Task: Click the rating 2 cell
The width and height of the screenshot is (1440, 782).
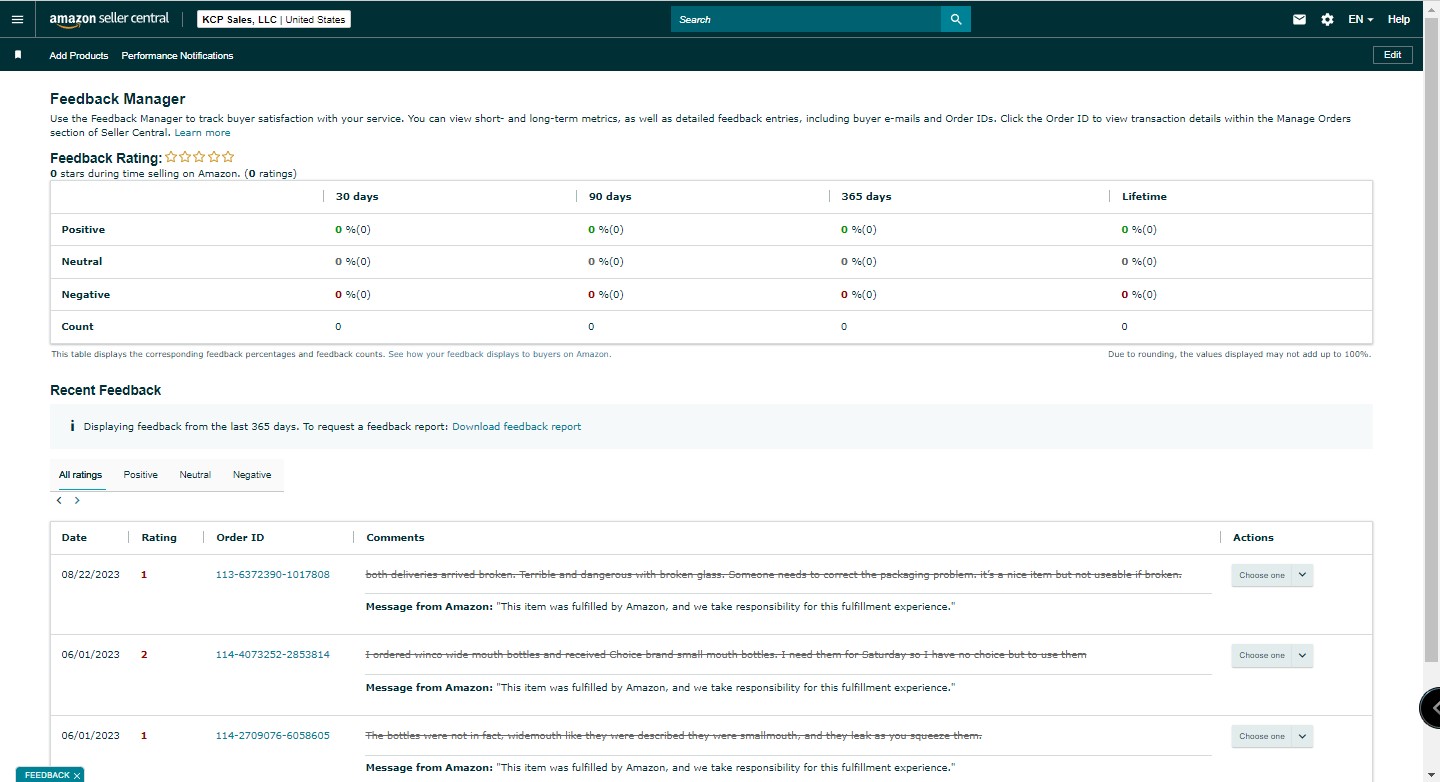Action: (x=144, y=655)
